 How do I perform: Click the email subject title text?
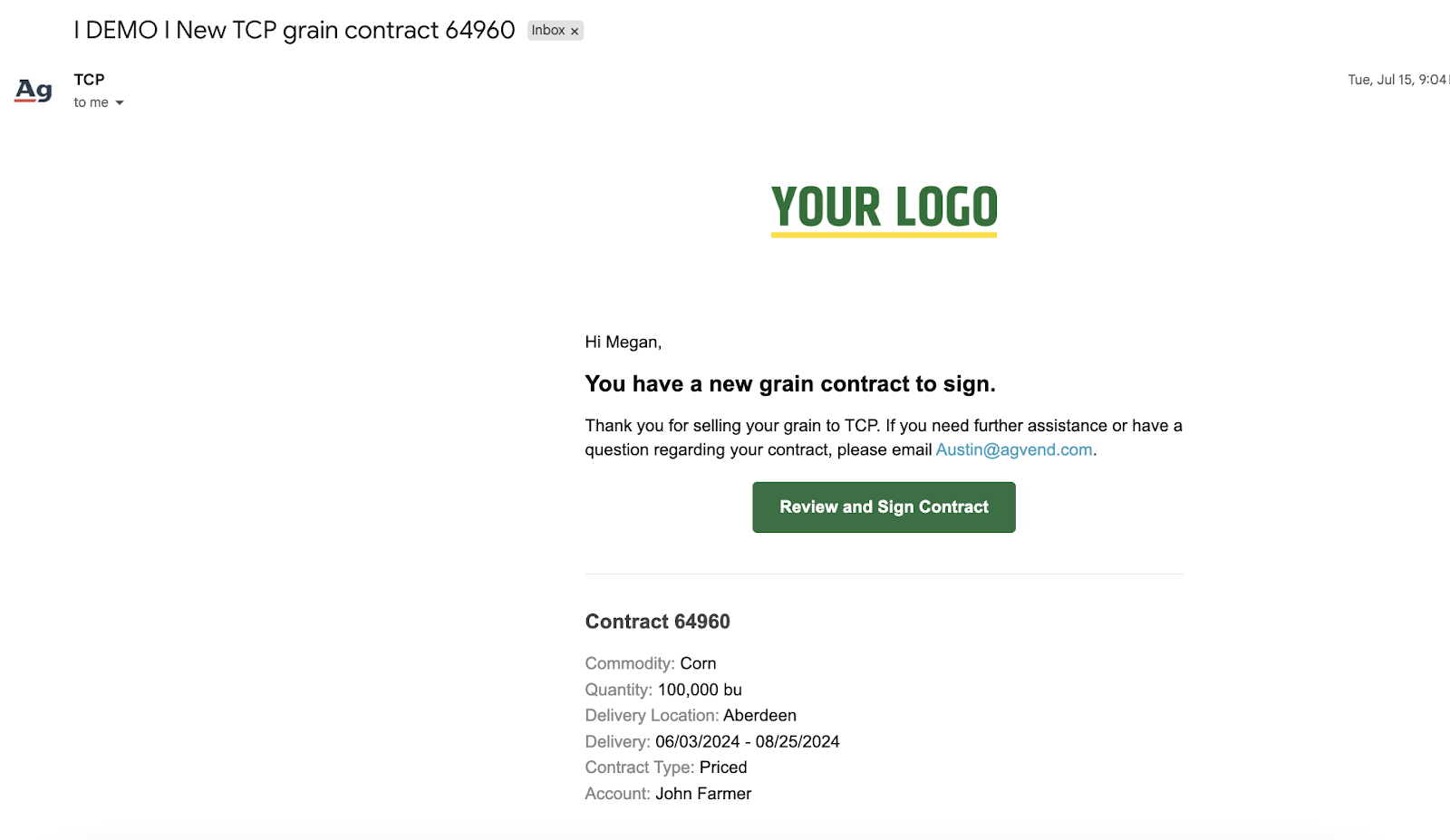tap(295, 30)
